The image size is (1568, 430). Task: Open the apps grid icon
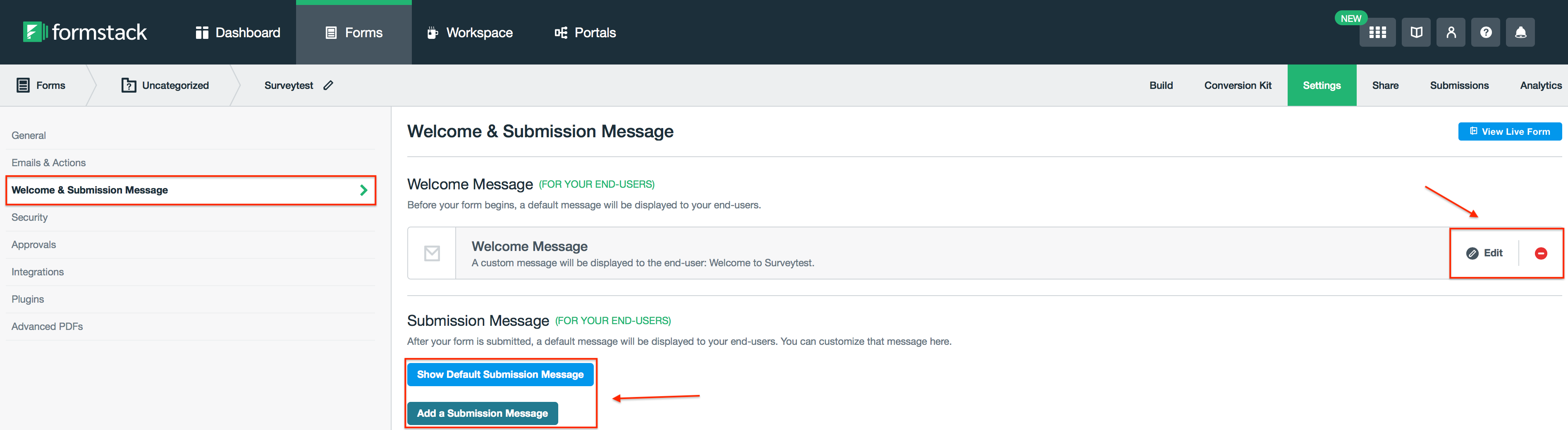[1377, 33]
